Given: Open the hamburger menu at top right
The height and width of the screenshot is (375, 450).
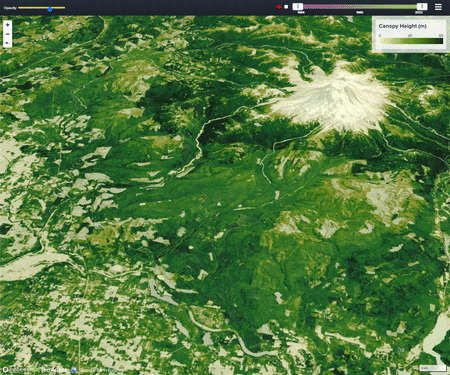Looking at the screenshot, I should click(438, 7).
